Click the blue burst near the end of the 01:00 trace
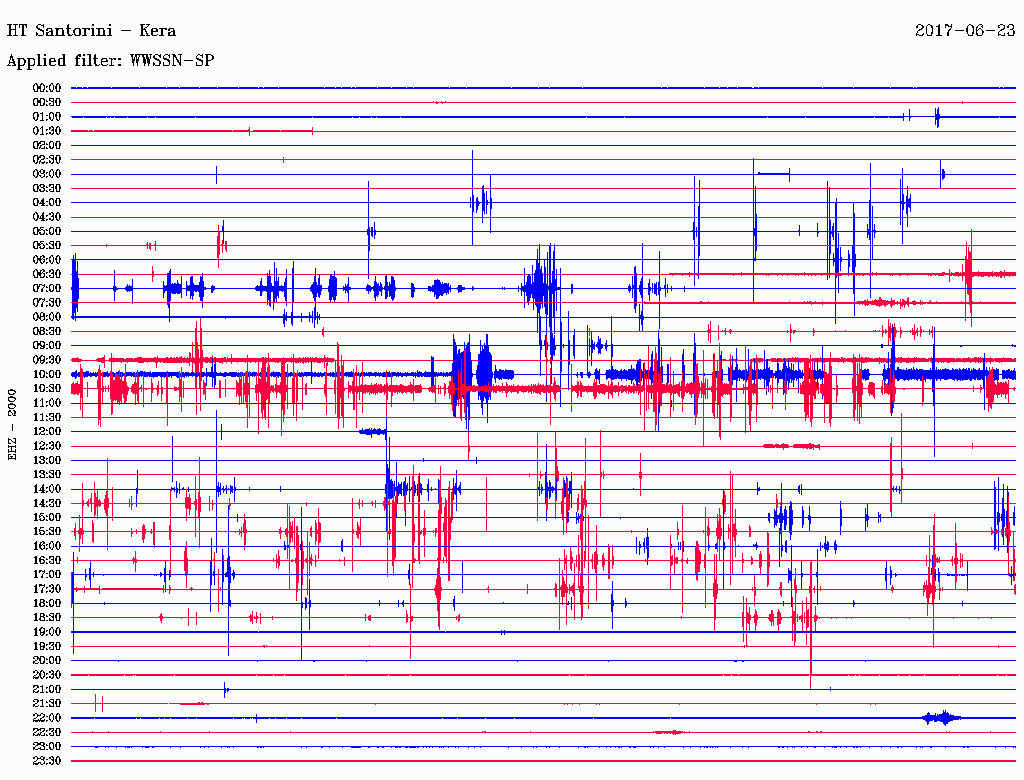Screen dimensions: 1024x780 [937, 117]
